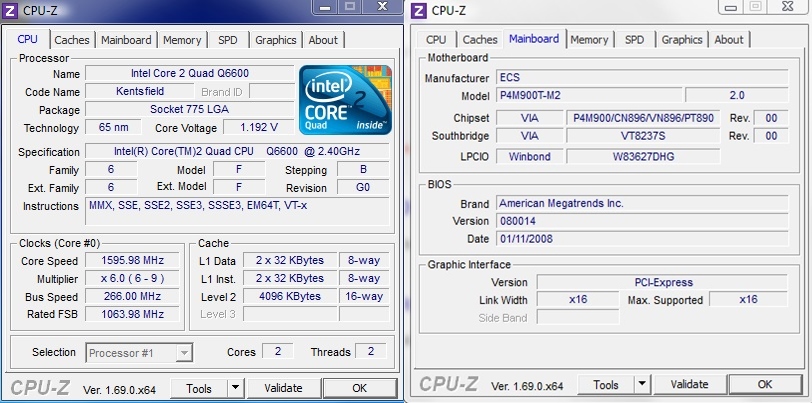
Task: Click the LPCIO model value W83627DHG
Action: tap(643, 156)
